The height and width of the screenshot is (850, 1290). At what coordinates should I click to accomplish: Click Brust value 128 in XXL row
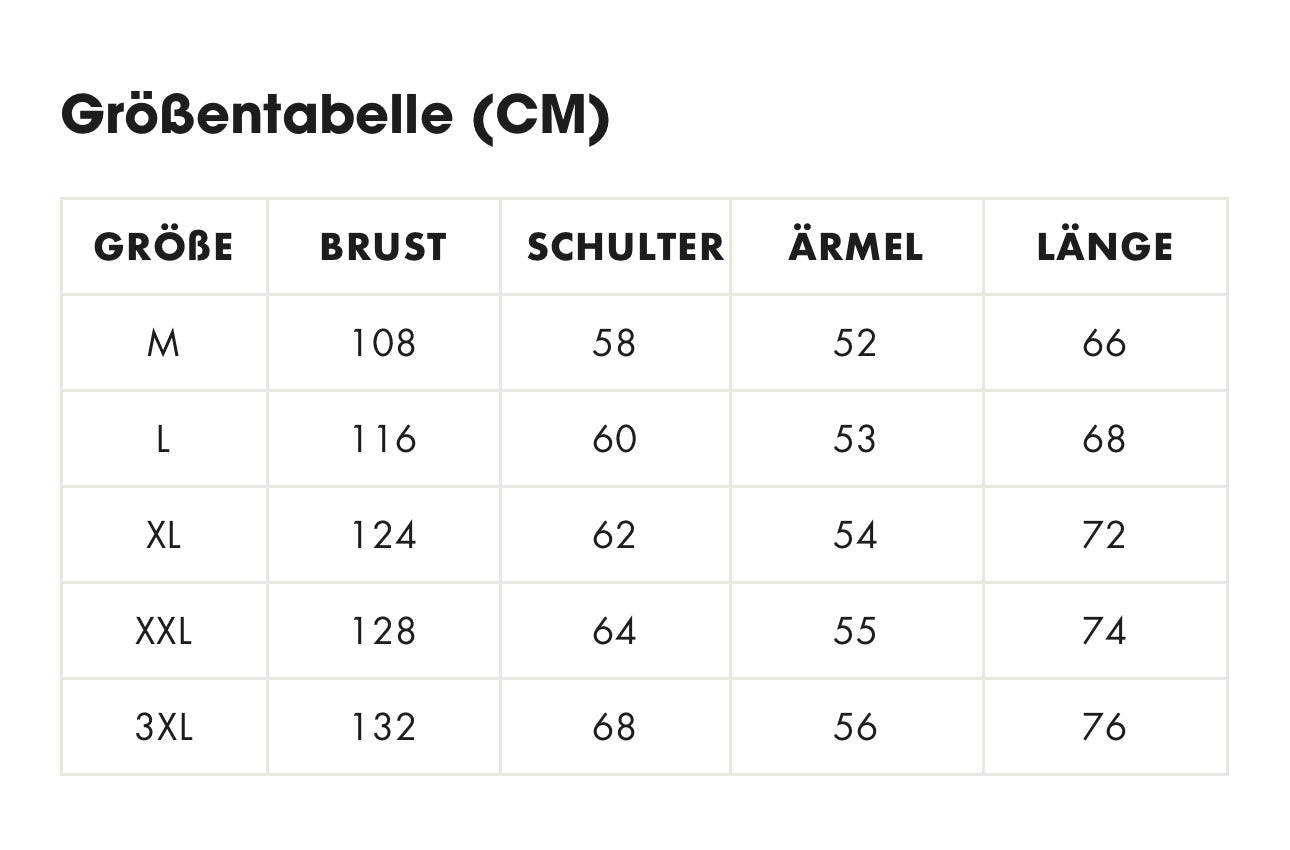tap(383, 631)
